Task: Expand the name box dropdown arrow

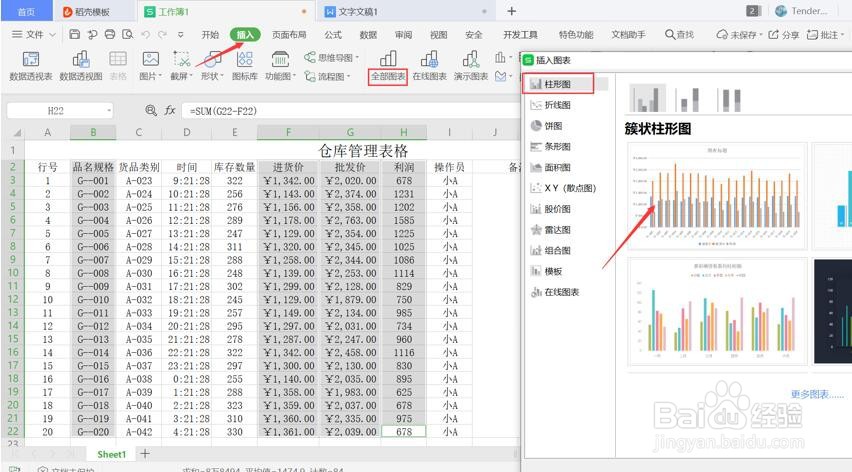Action: coord(109,111)
